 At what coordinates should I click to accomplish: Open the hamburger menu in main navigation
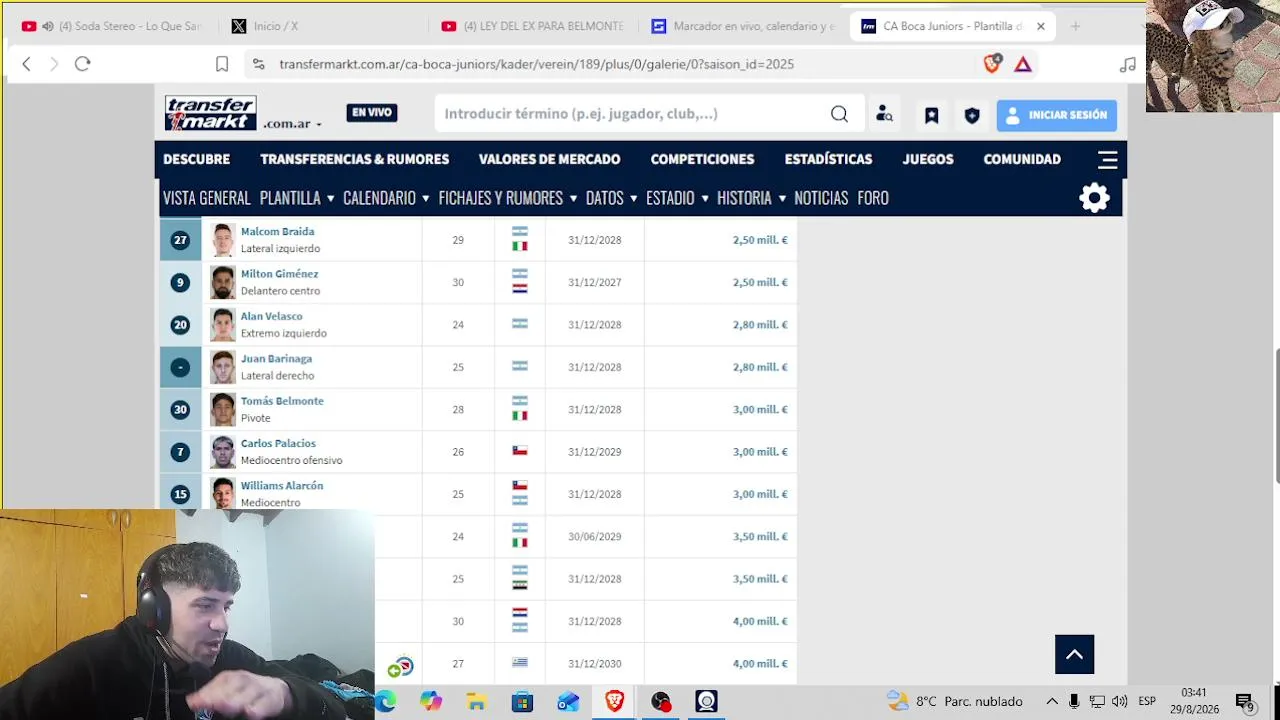(1107, 160)
